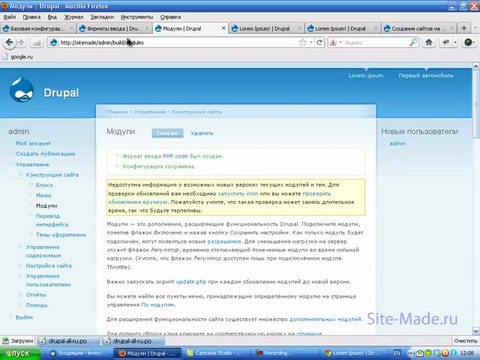This screenshot has height=360, width=480.
Task: Open Перевод интерфейса in the sidebar
Action: tap(52, 220)
